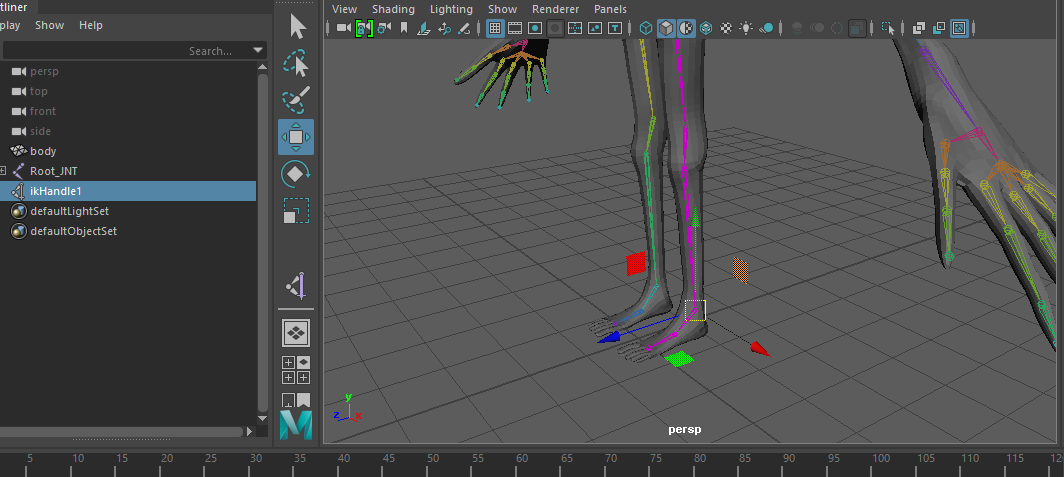Toggle X-Ray Active Components icon
The image size is (1064, 477).
pyautogui.click(x=939, y=28)
